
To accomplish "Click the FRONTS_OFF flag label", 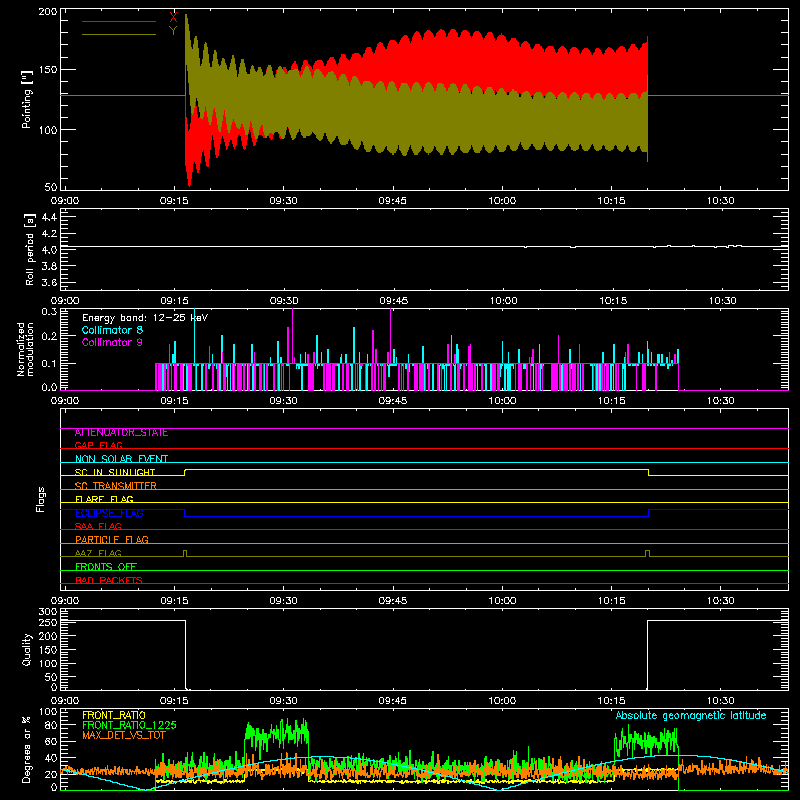I will 106,567.
